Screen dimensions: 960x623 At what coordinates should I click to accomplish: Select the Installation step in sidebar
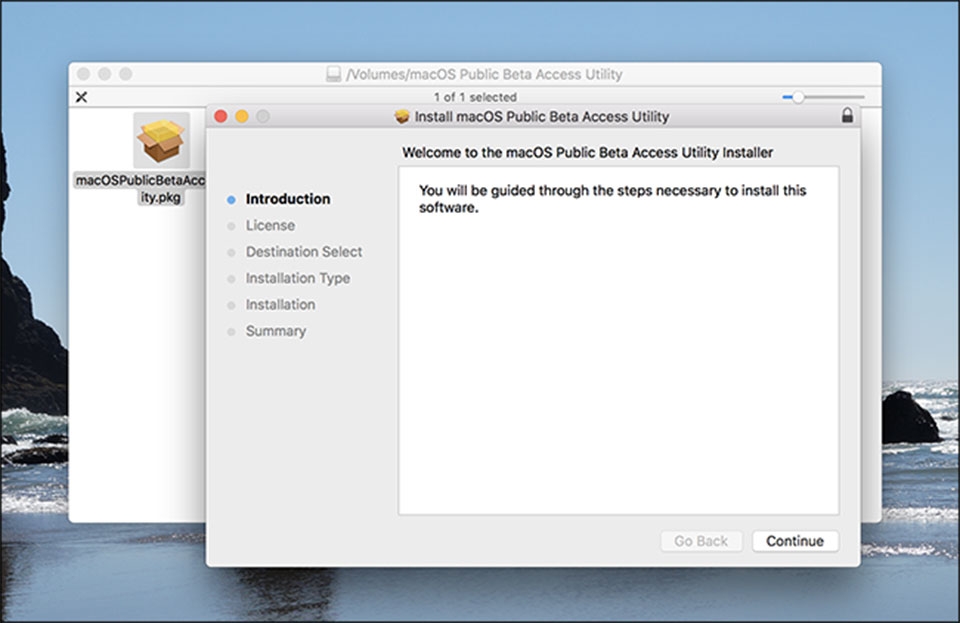tap(280, 304)
